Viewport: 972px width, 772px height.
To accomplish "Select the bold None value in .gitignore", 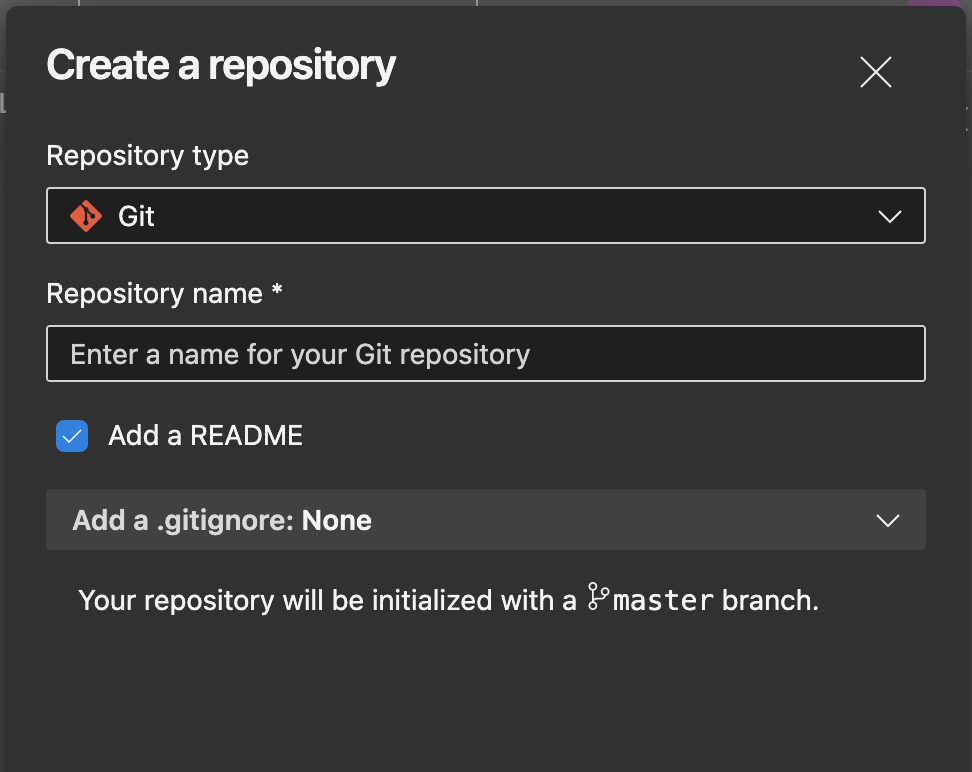I will tap(337, 520).
